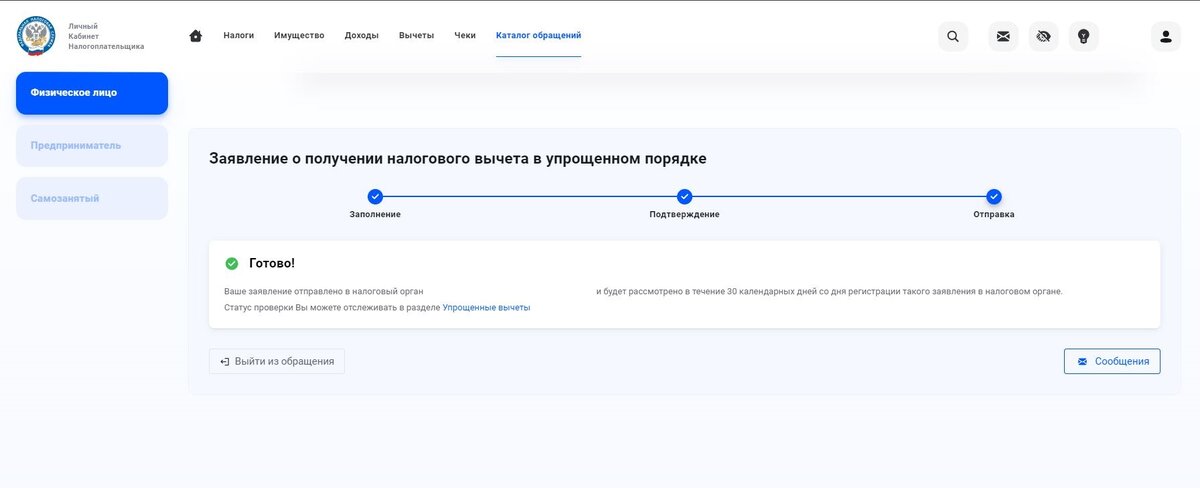The width and height of the screenshot is (1200, 488).
Task: Click the Заполнение step circle
Action: (x=375, y=197)
